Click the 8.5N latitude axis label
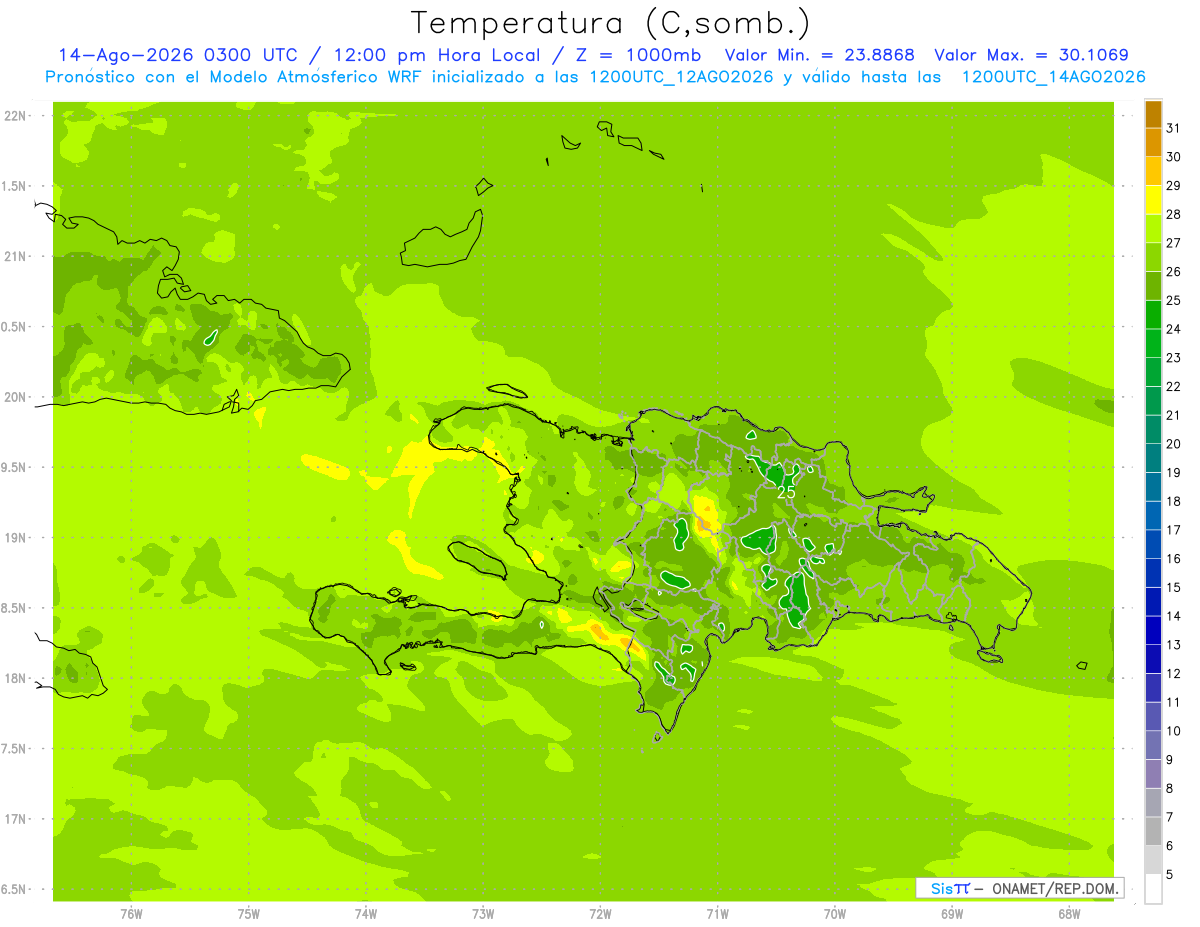Image resolution: width=1200 pixels, height=927 pixels. click(14, 608)
